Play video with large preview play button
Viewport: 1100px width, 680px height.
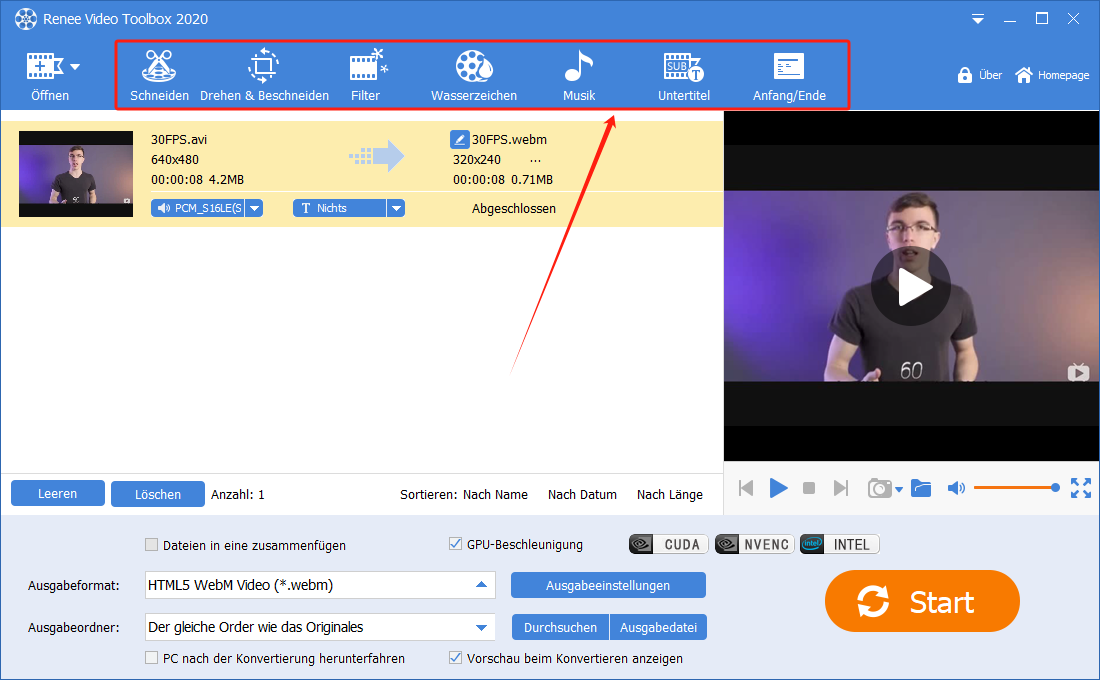tap(911, 286)
